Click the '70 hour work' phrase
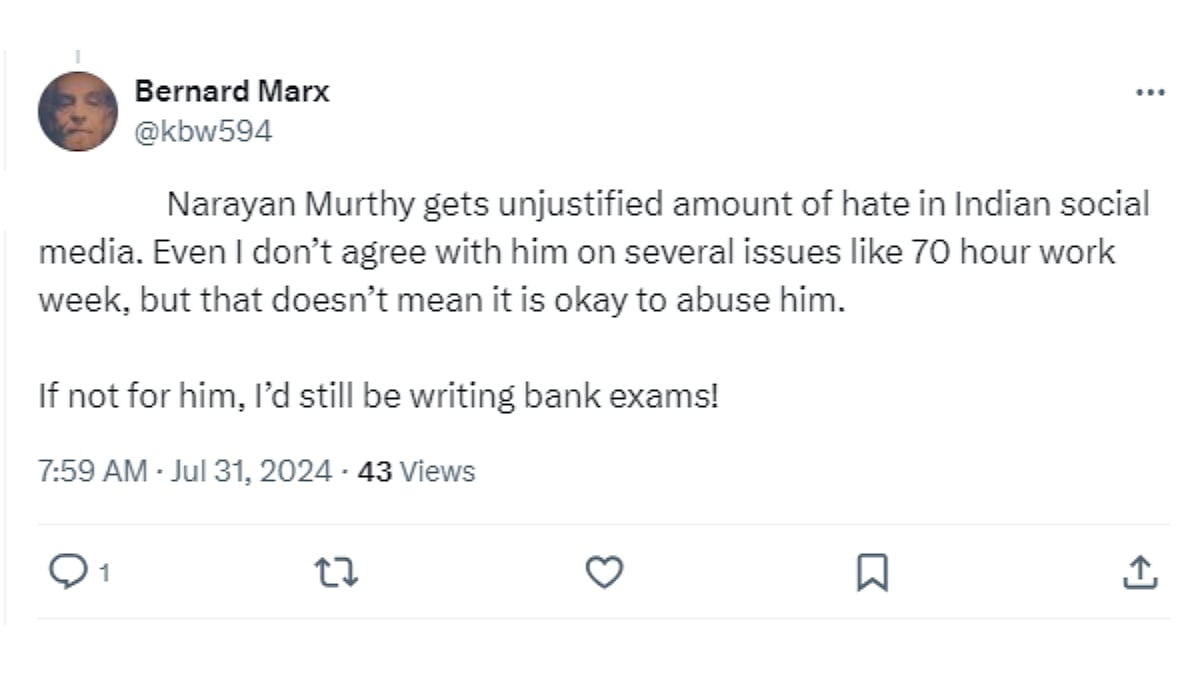 click(1012, 252)
